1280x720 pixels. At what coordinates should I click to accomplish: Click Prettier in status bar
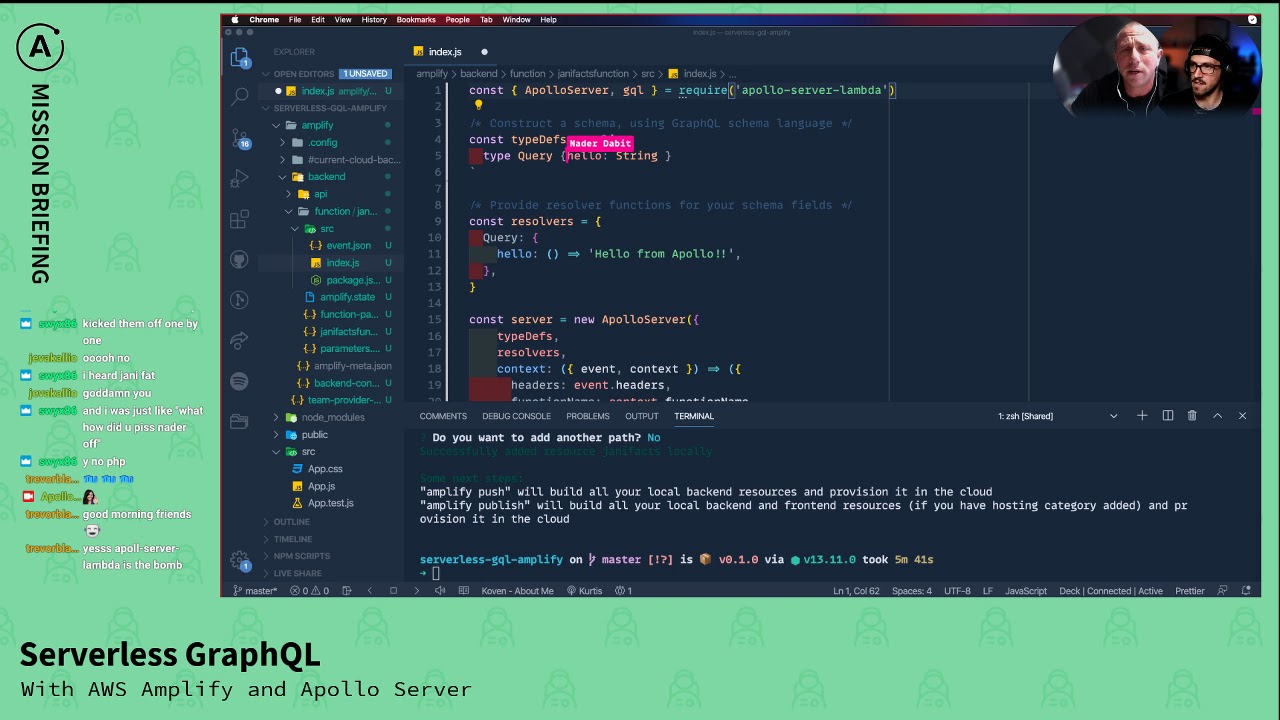pos(1189,591)
